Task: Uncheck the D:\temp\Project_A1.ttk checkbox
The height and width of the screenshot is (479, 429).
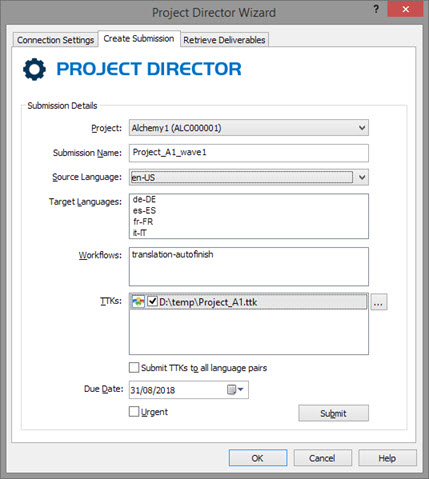Action: tap(152, 302)
